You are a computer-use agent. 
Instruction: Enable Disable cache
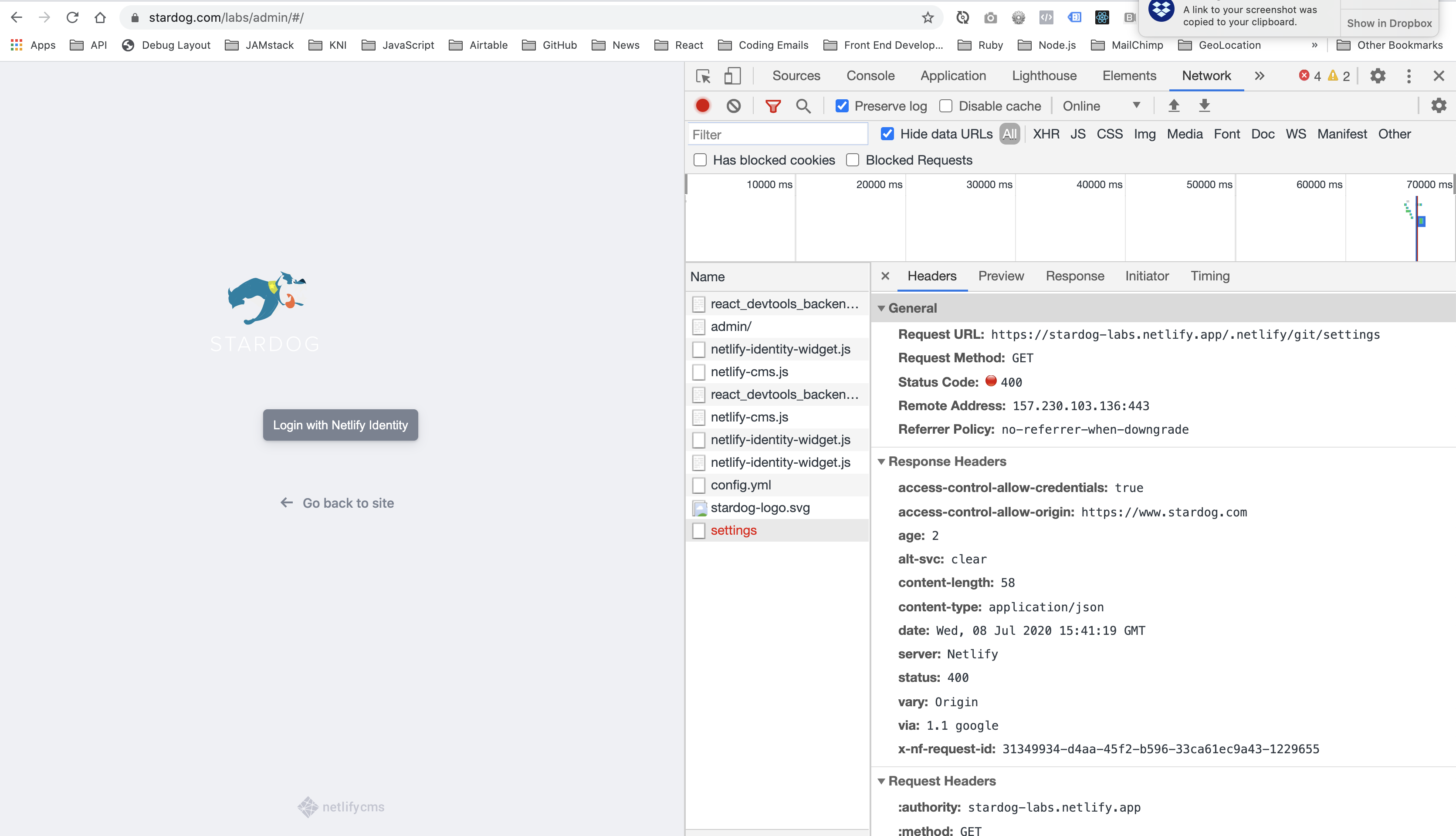tap(945, 106)
